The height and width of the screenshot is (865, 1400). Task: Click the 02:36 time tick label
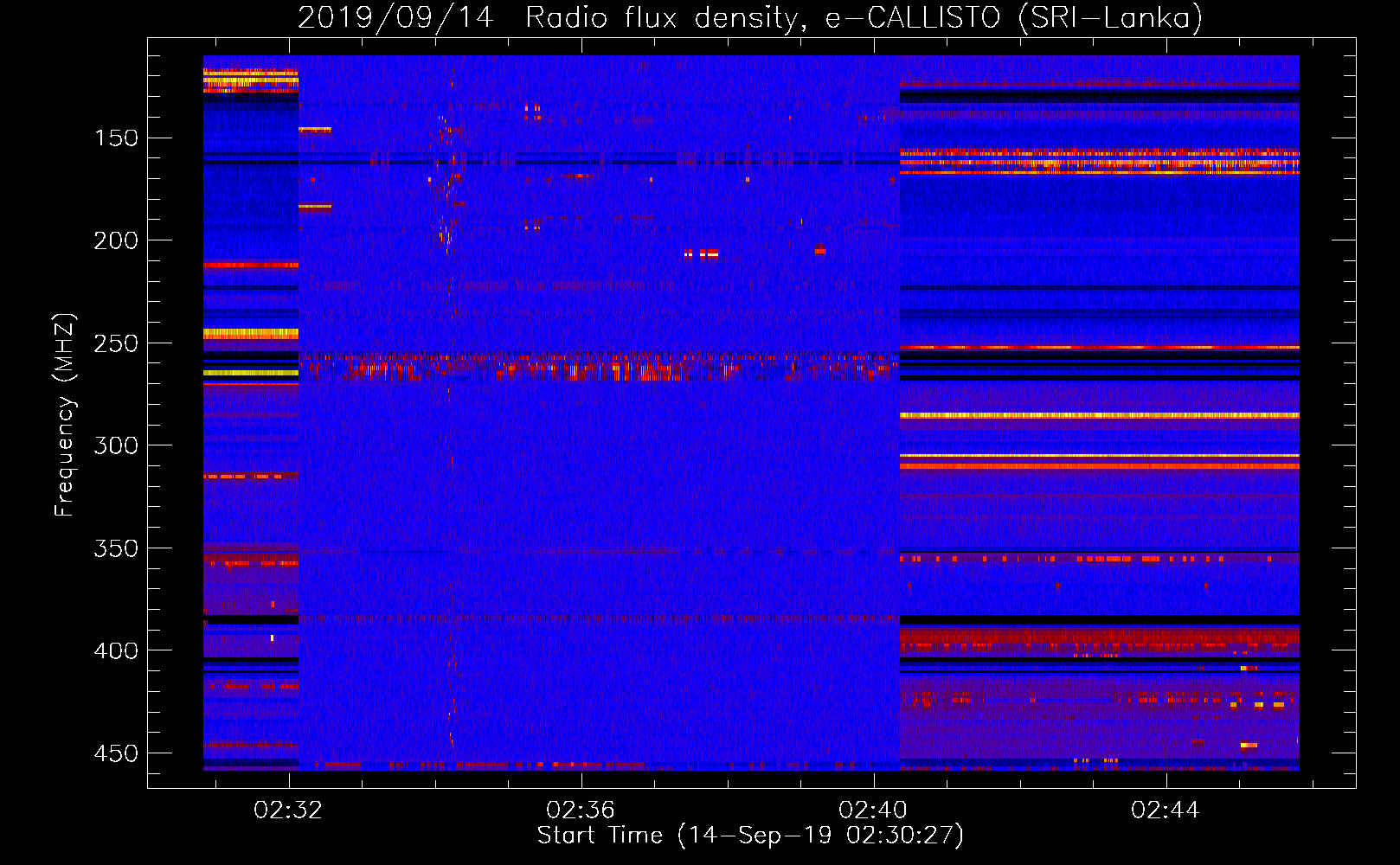[x=581, y=810]
